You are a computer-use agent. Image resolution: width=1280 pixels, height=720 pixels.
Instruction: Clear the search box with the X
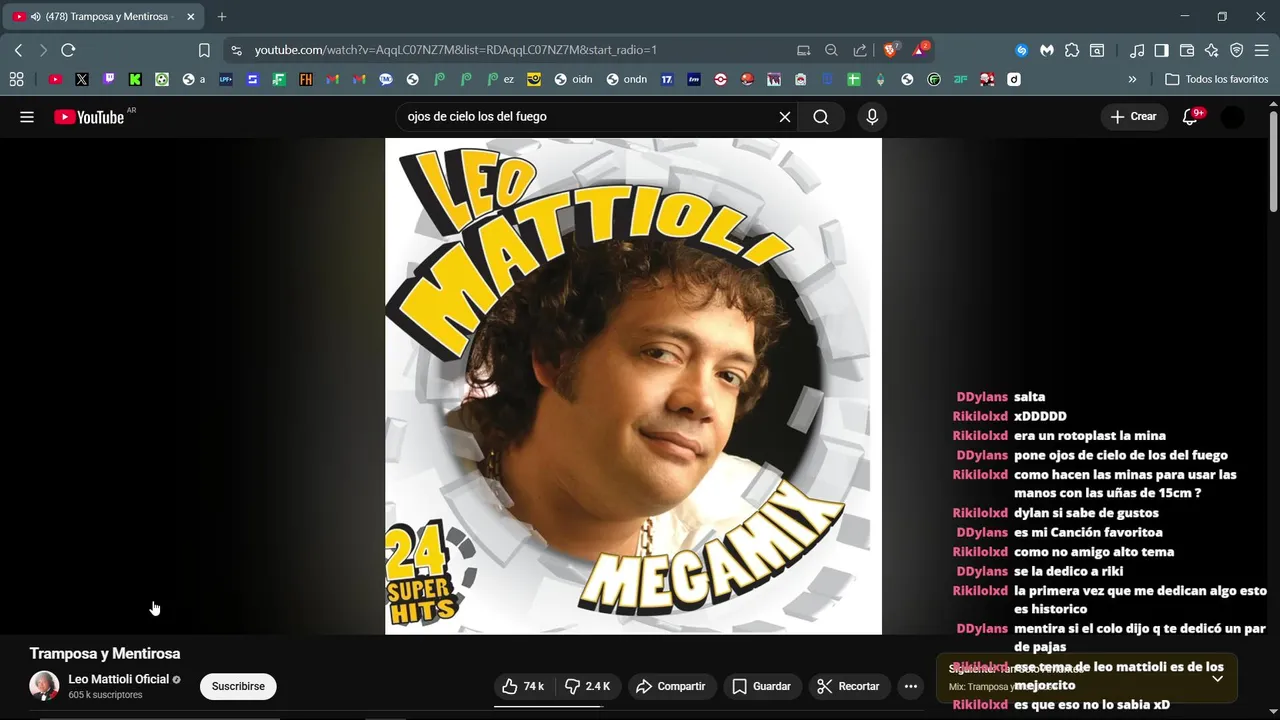pos(785,117)
